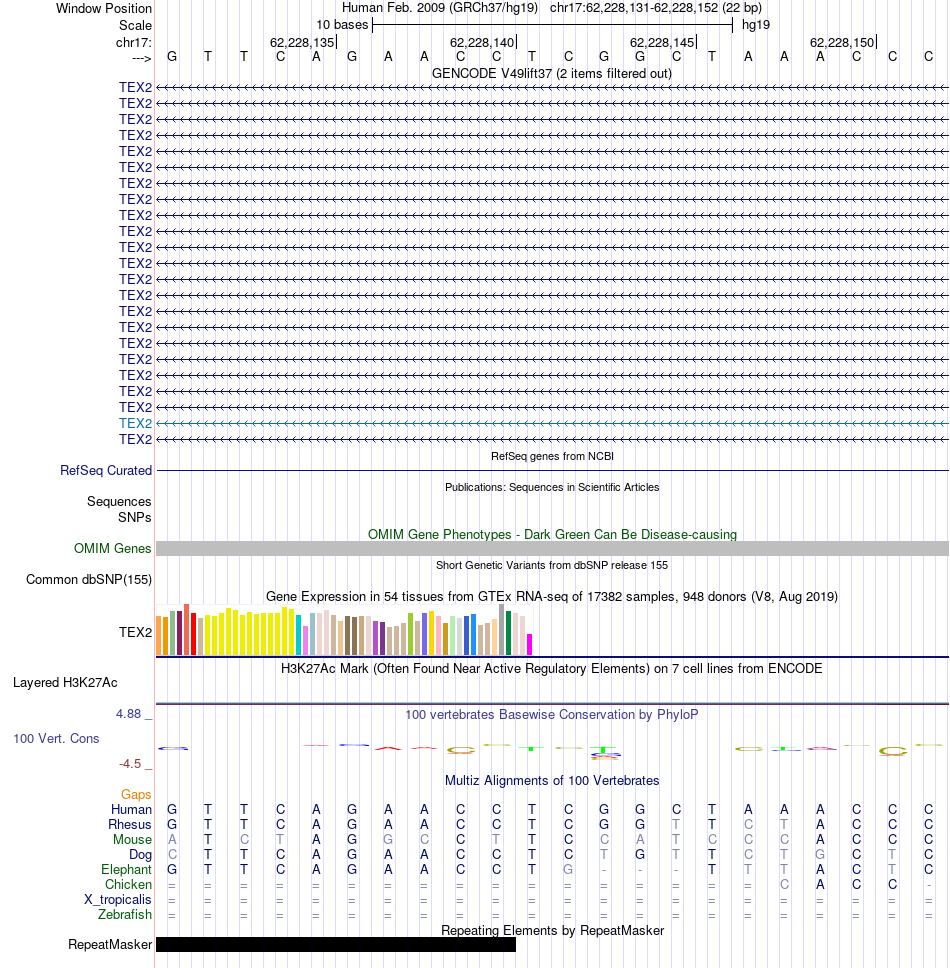950x968 pixels.
Task: Select the Mouse alignment row label
Action: 132,840
